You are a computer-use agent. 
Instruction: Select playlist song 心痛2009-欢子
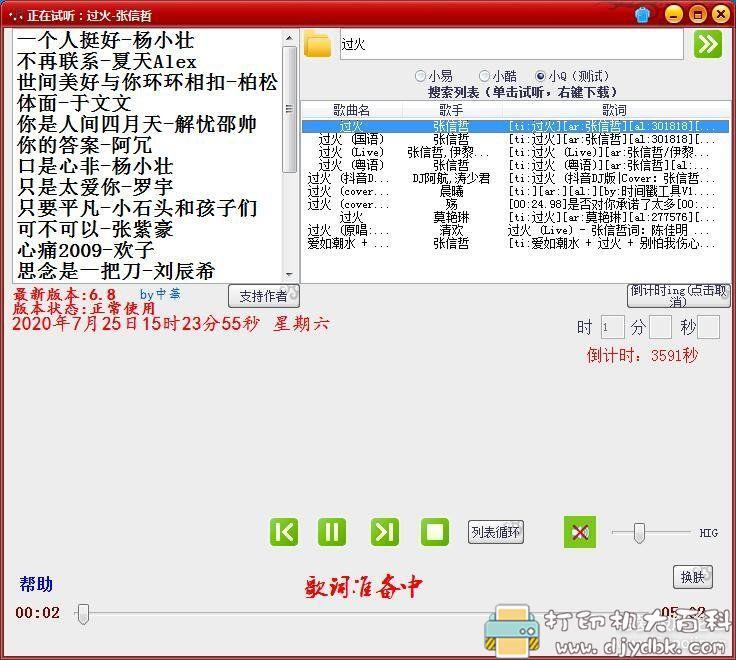85,250
